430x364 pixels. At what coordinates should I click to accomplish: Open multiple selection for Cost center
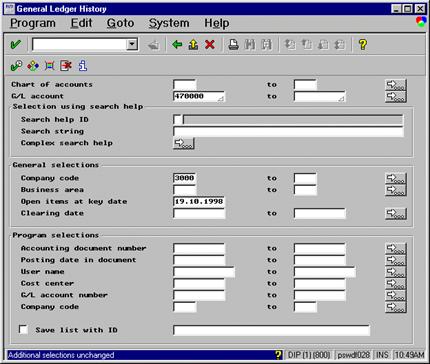(396, 284)
